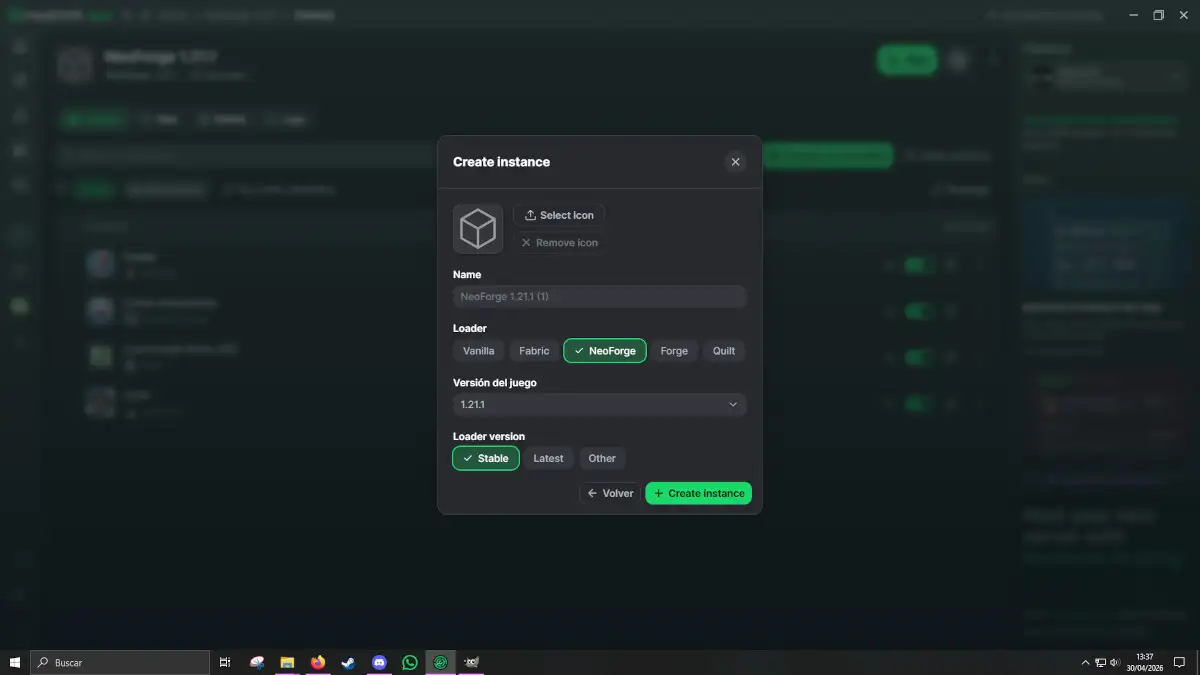Close the Create instance dialog
This screenshot has width=1200, height=675.
pyautogui.click(x=735, y=162)
